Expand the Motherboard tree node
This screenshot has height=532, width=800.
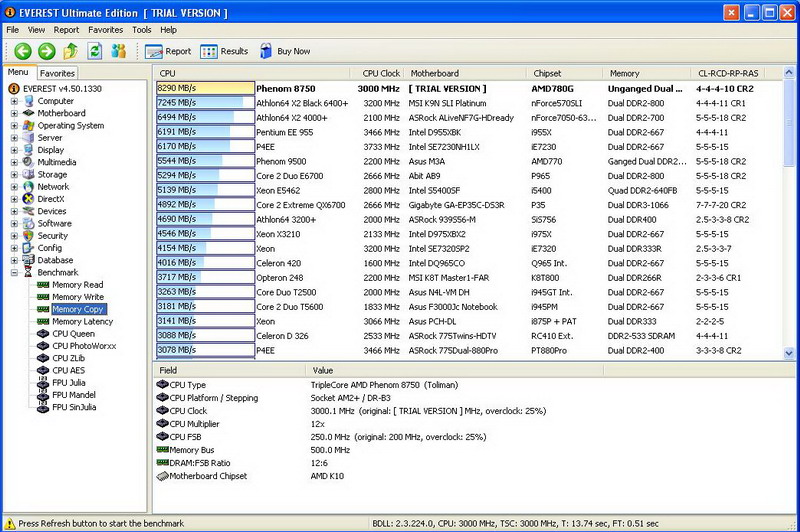coord(14,113)
